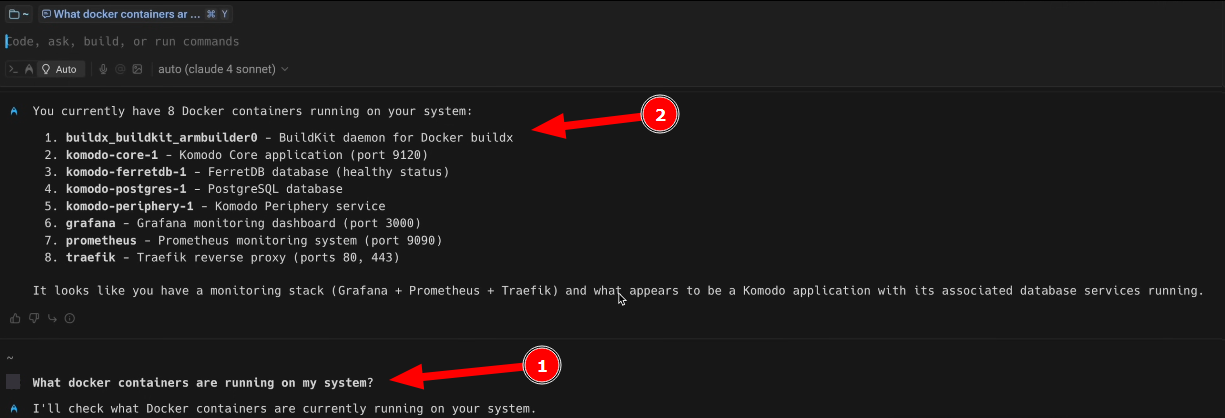
Task: Show response info with the info icon
Action: pyautogui.click(x=70, y=318)
